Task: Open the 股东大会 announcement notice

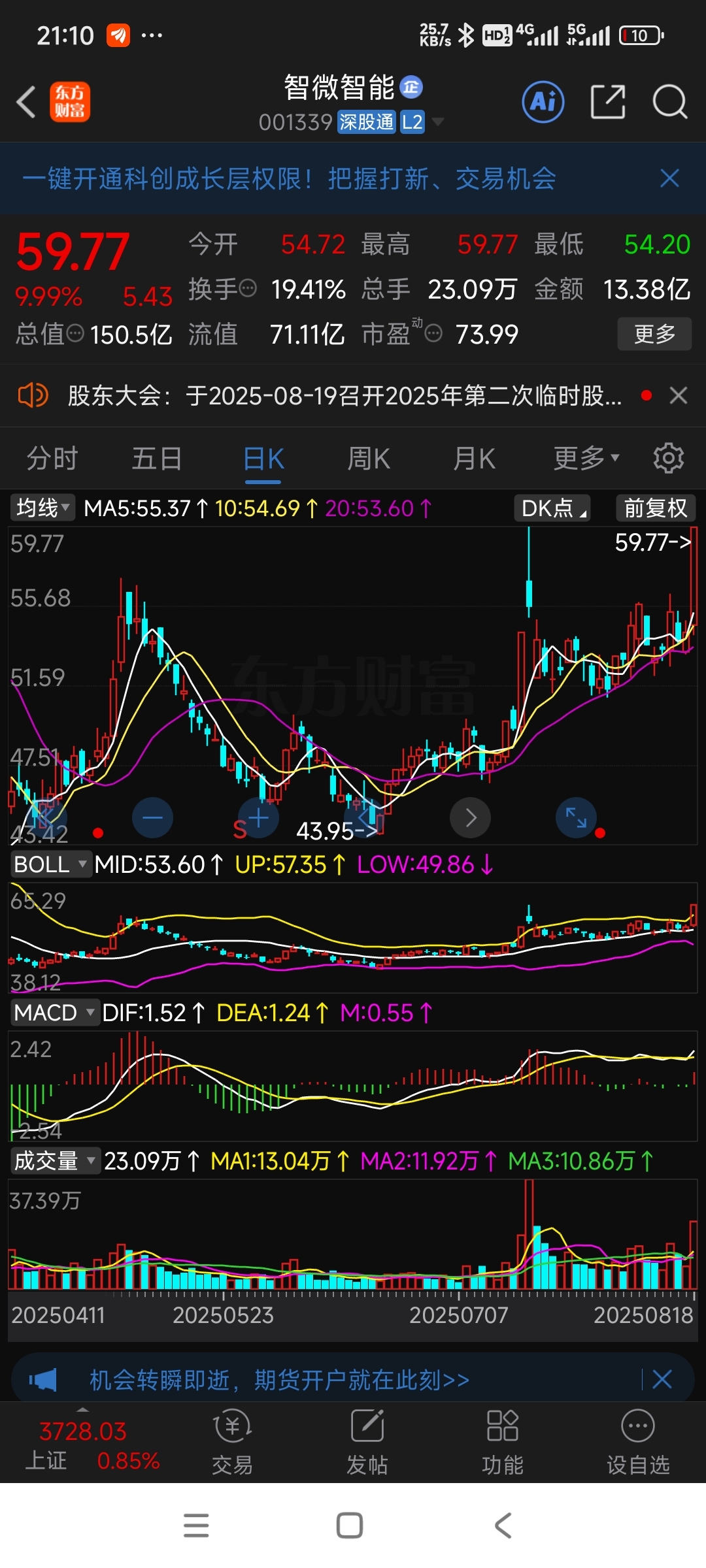Action: [x=345, y=395]
